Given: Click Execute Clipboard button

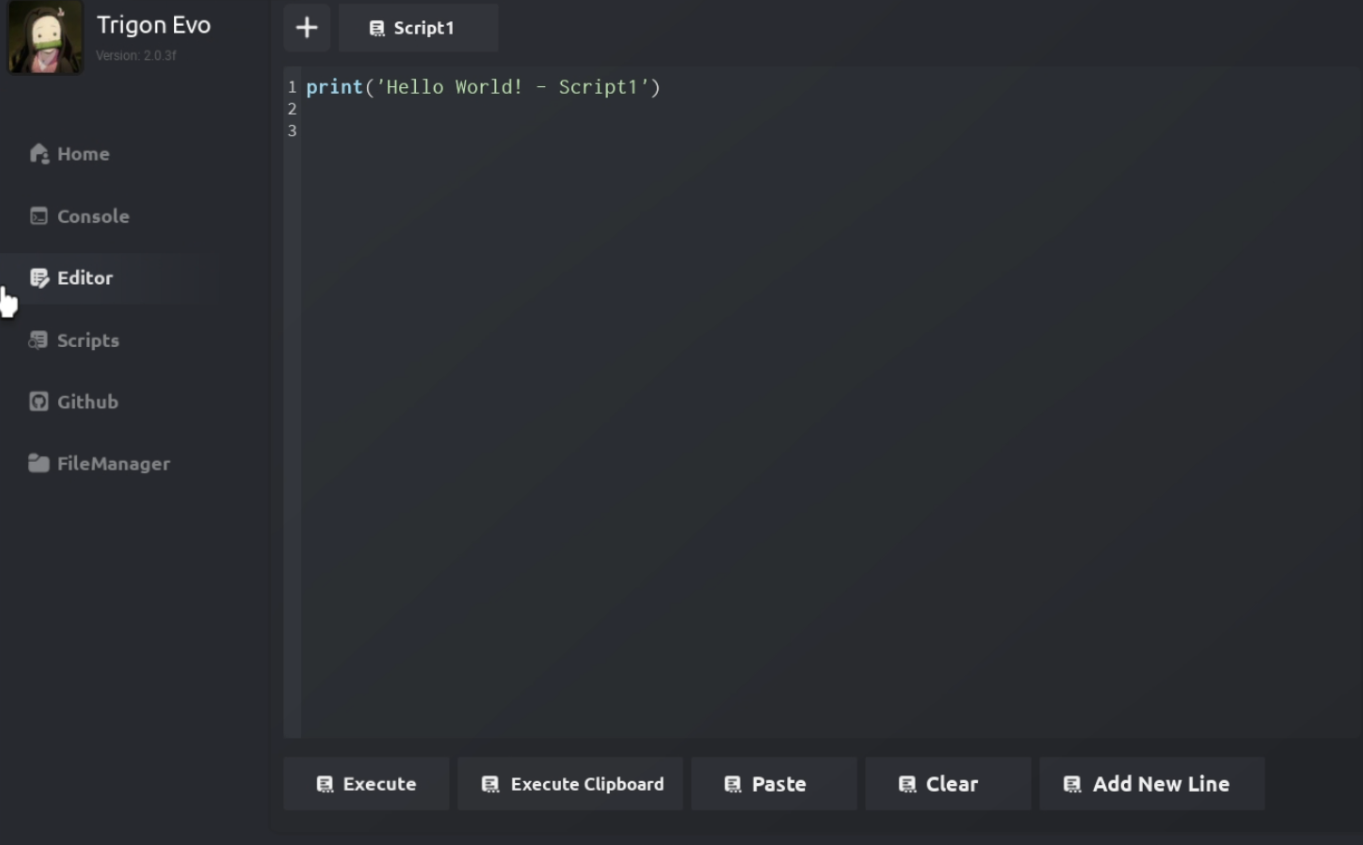Looking at the screenshot, I should pos(570,784).
